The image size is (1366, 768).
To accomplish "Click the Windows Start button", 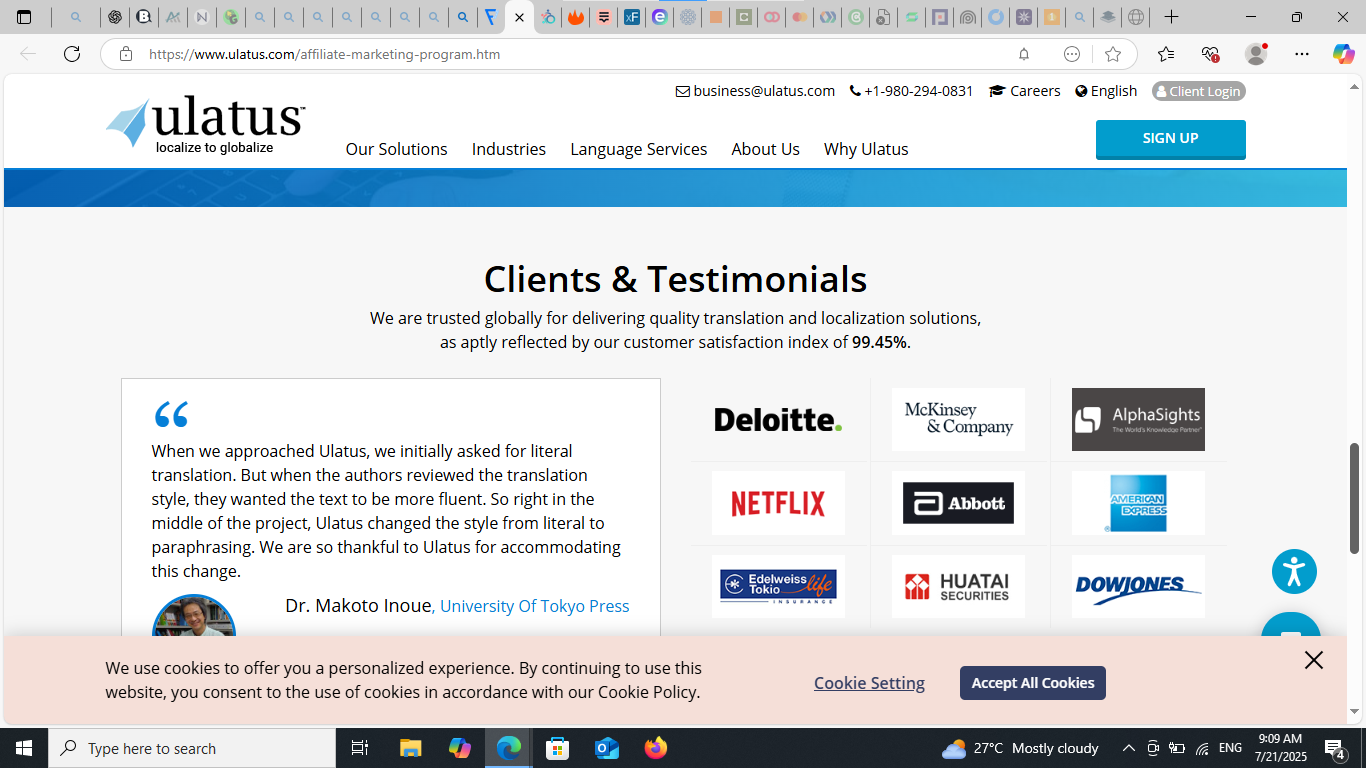I will point(24,748).
